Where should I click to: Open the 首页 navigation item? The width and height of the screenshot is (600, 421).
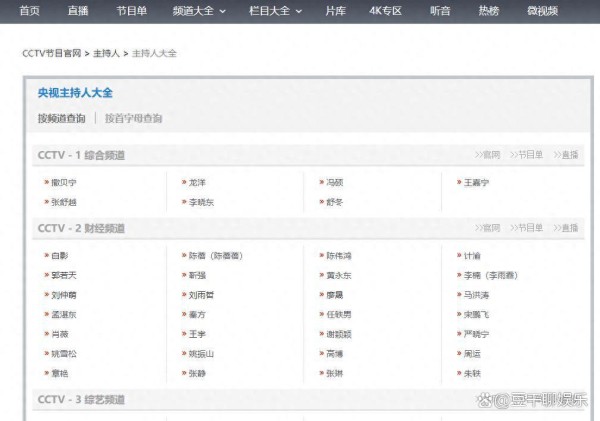(x=29, y=11)
